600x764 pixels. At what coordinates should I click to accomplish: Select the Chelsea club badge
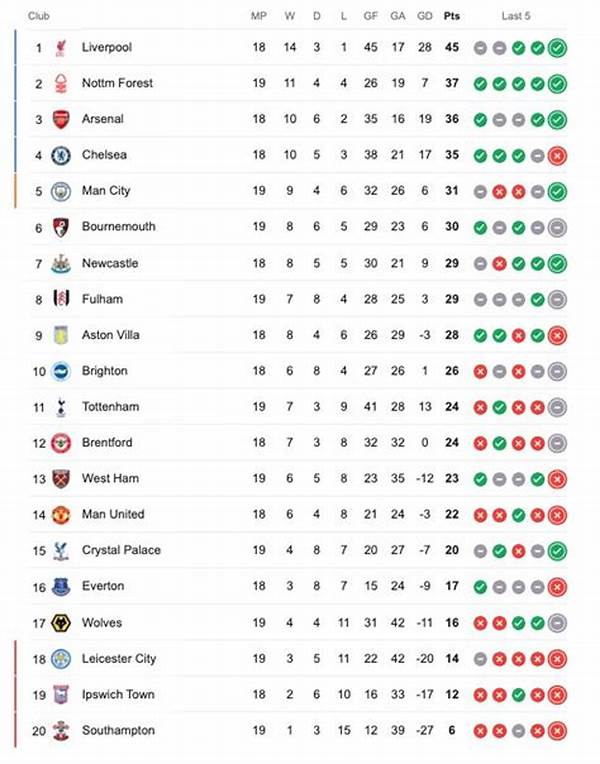point(61,155)
